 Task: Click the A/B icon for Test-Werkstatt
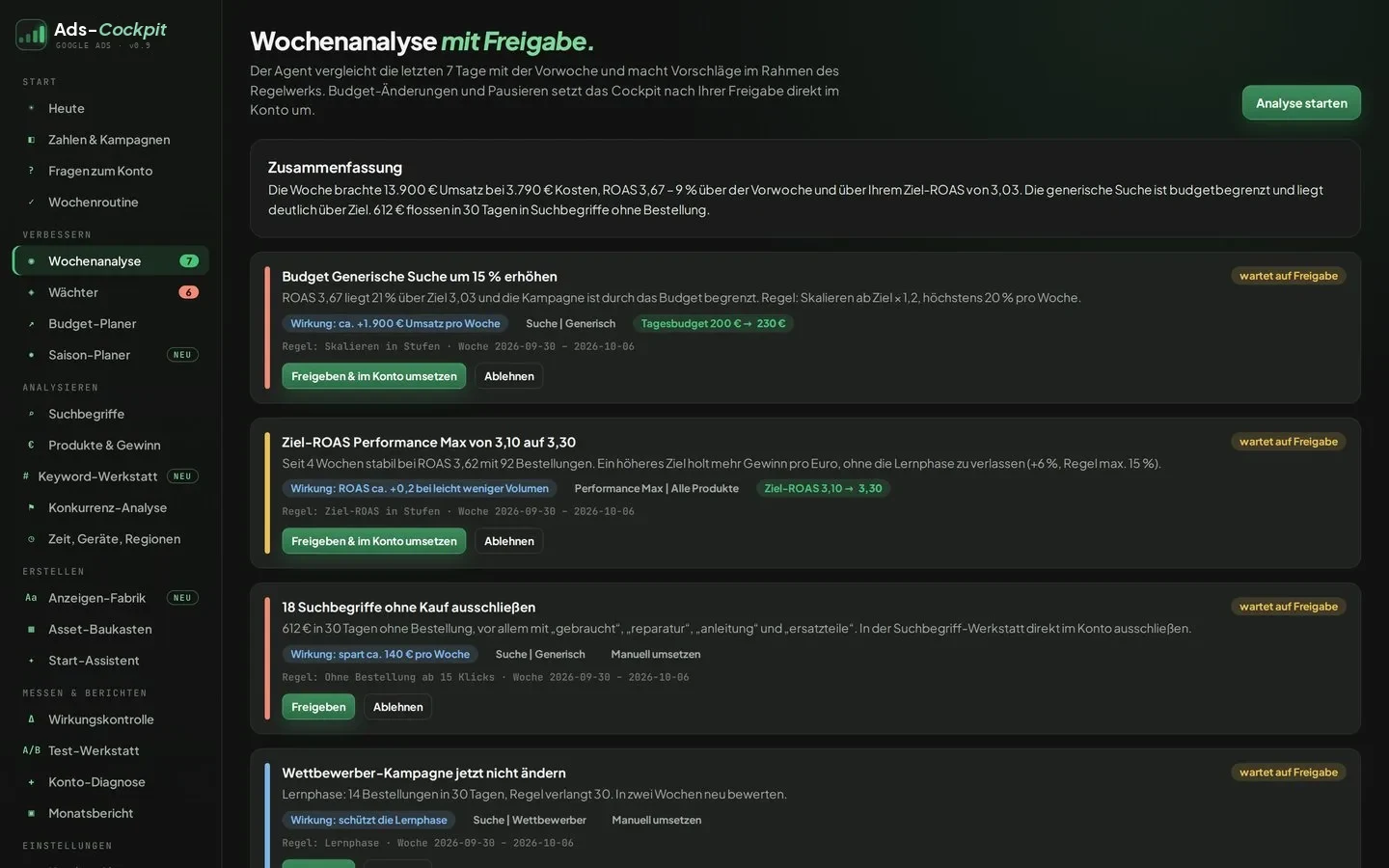pos(31,750)
